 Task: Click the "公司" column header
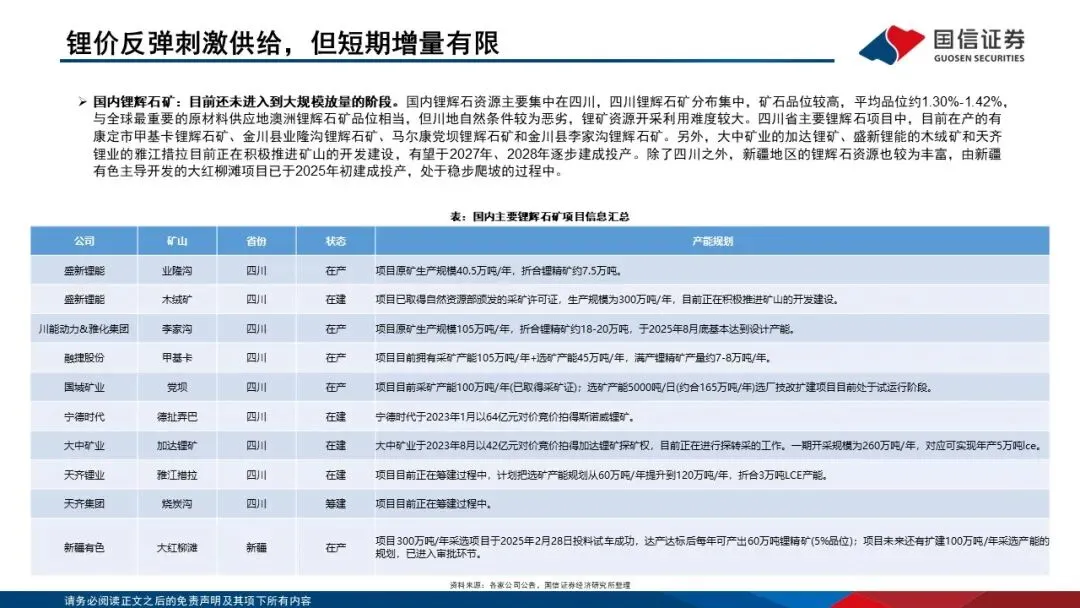click(84, 241)
